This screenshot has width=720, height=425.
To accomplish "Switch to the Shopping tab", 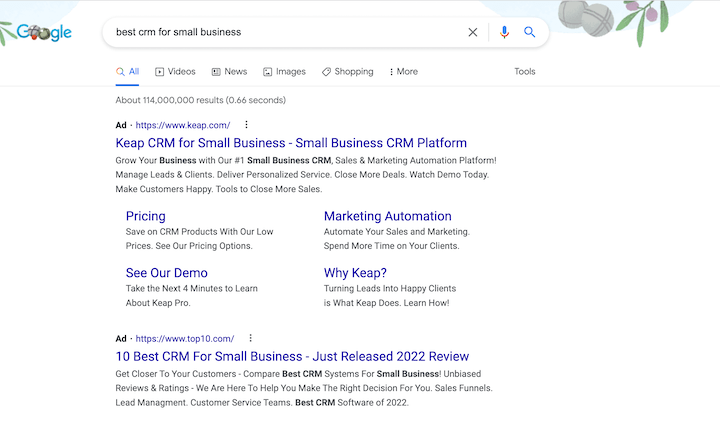I will (348, 72).
